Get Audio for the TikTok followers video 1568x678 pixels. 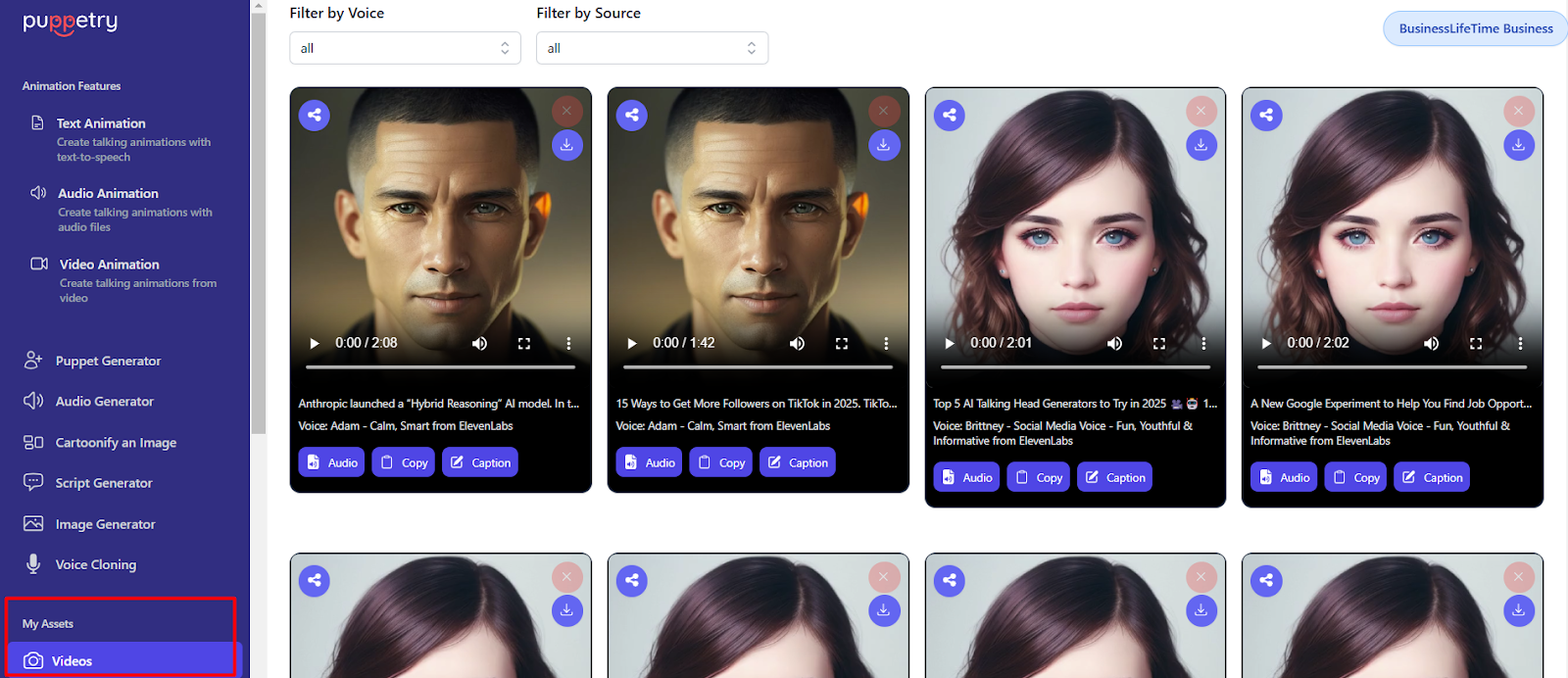pos(650,462)
